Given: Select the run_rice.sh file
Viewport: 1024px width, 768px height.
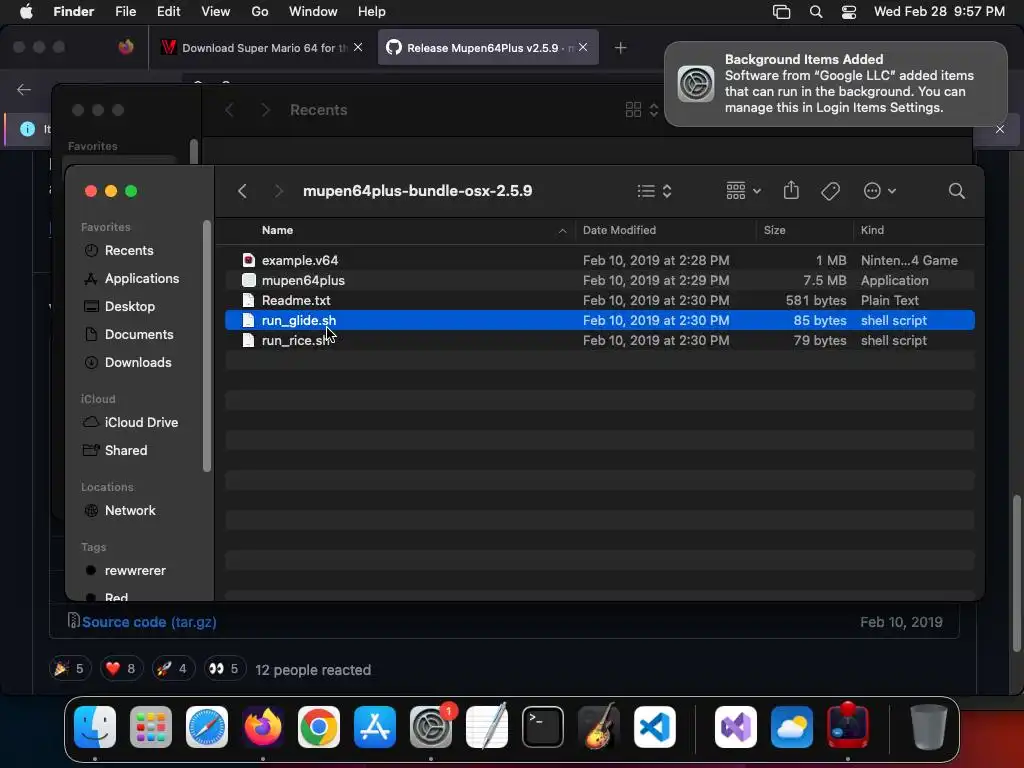Looking at the screenshot, I should point(600,340).
